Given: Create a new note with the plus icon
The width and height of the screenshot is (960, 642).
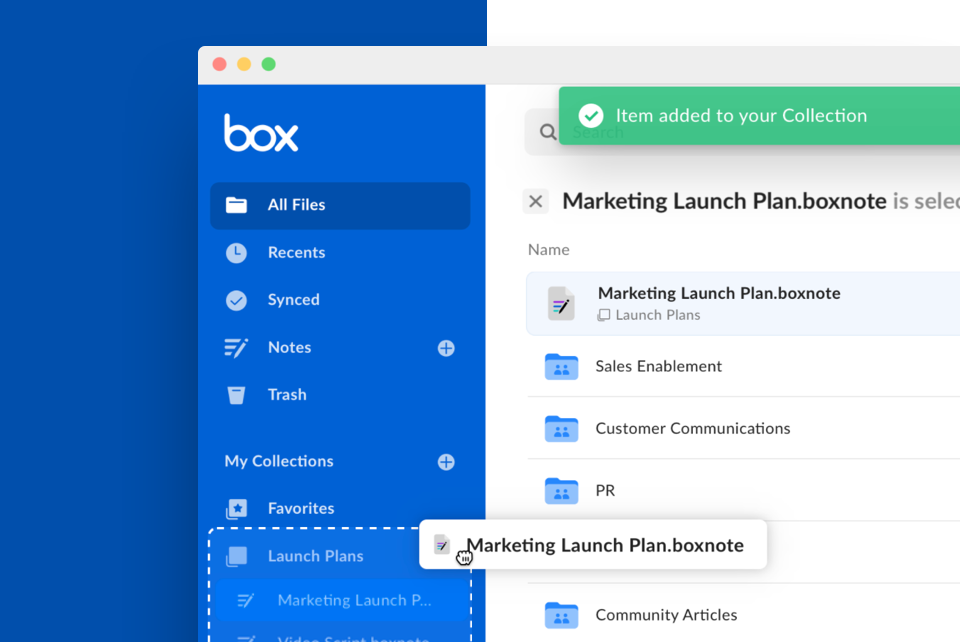Looking at the screenshot, I should pos(446,347).
